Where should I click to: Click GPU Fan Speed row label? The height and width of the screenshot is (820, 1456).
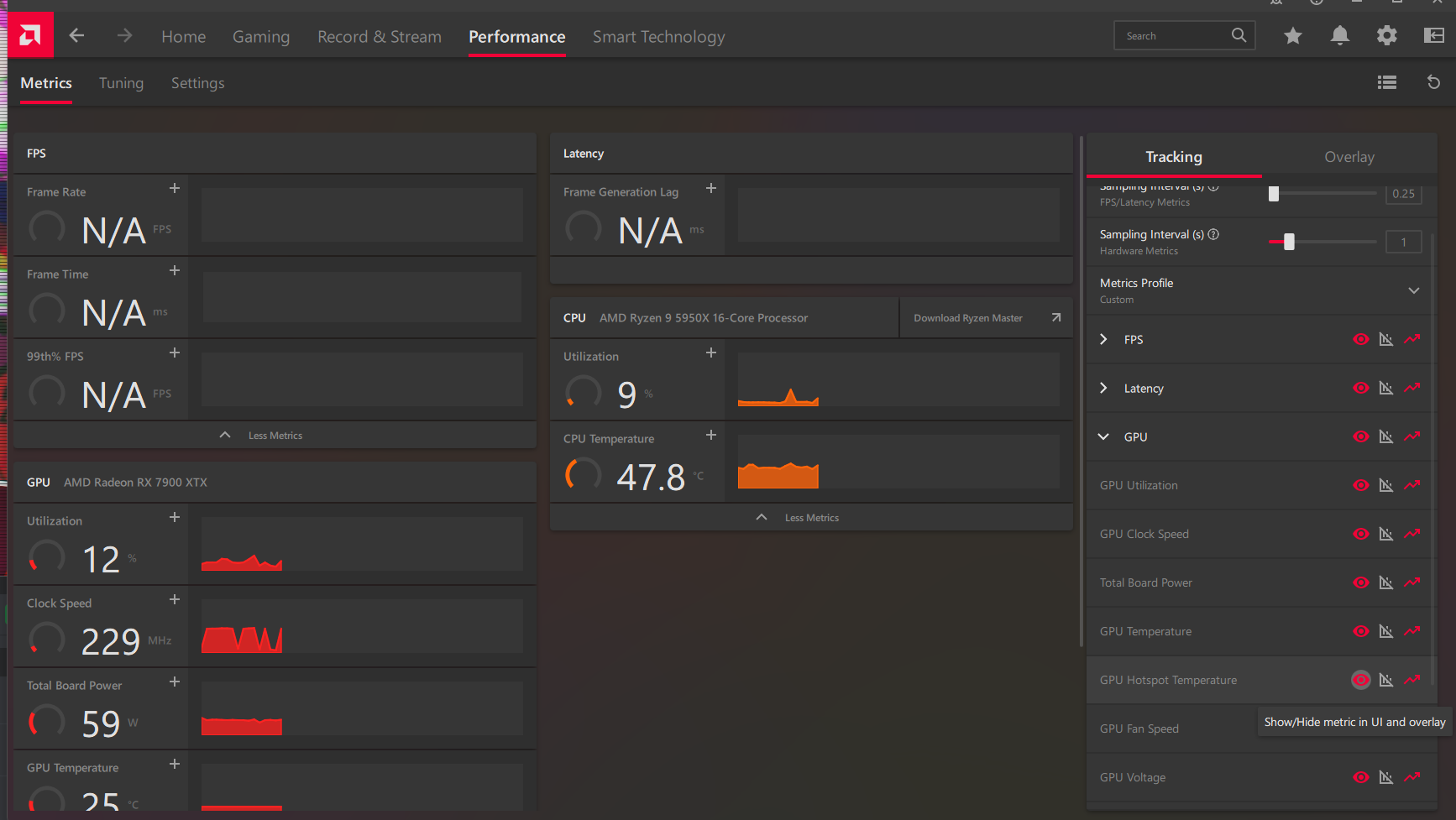pos(1139,729)
